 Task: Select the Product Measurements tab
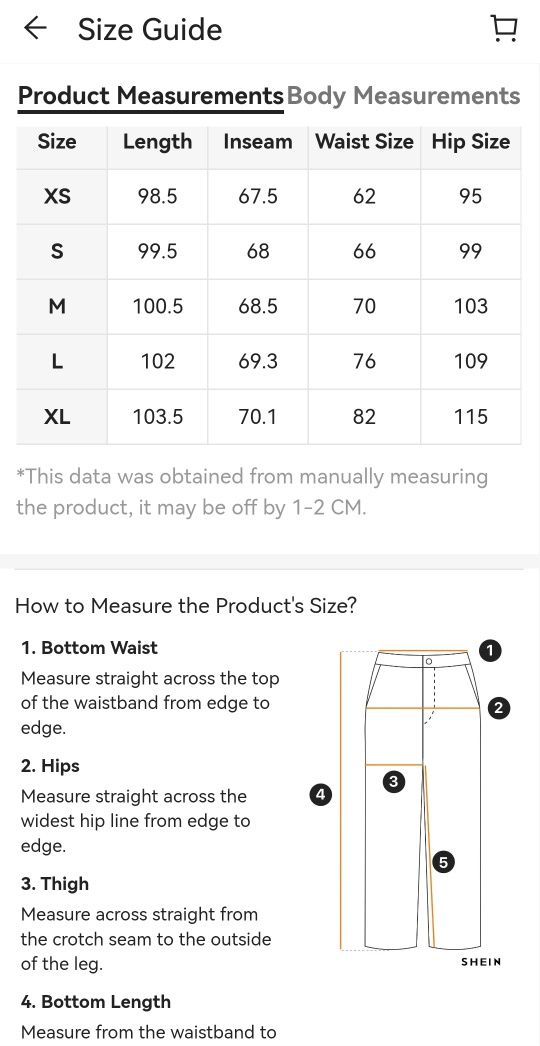point(151,96)
